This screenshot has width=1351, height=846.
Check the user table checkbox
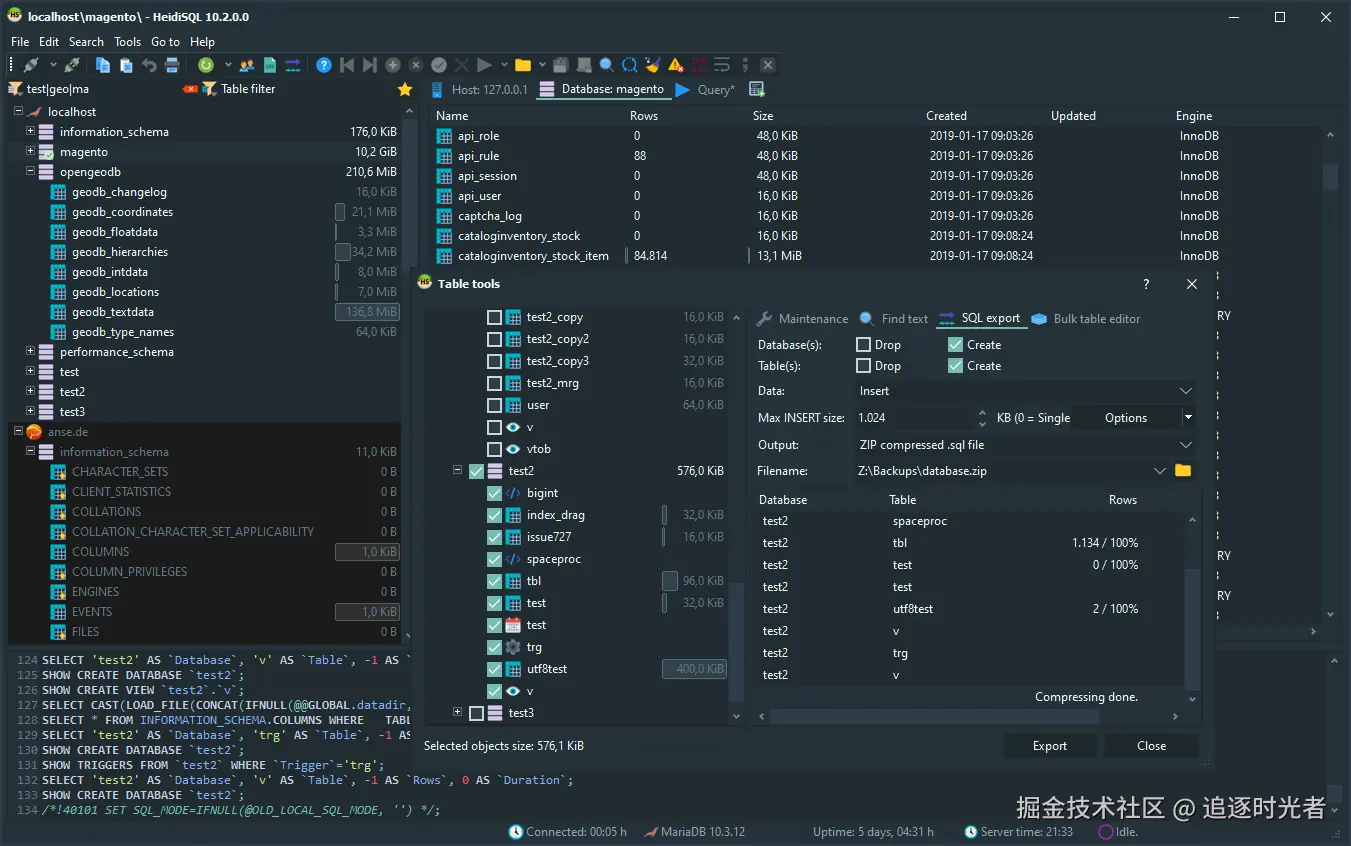click(494, 405)
